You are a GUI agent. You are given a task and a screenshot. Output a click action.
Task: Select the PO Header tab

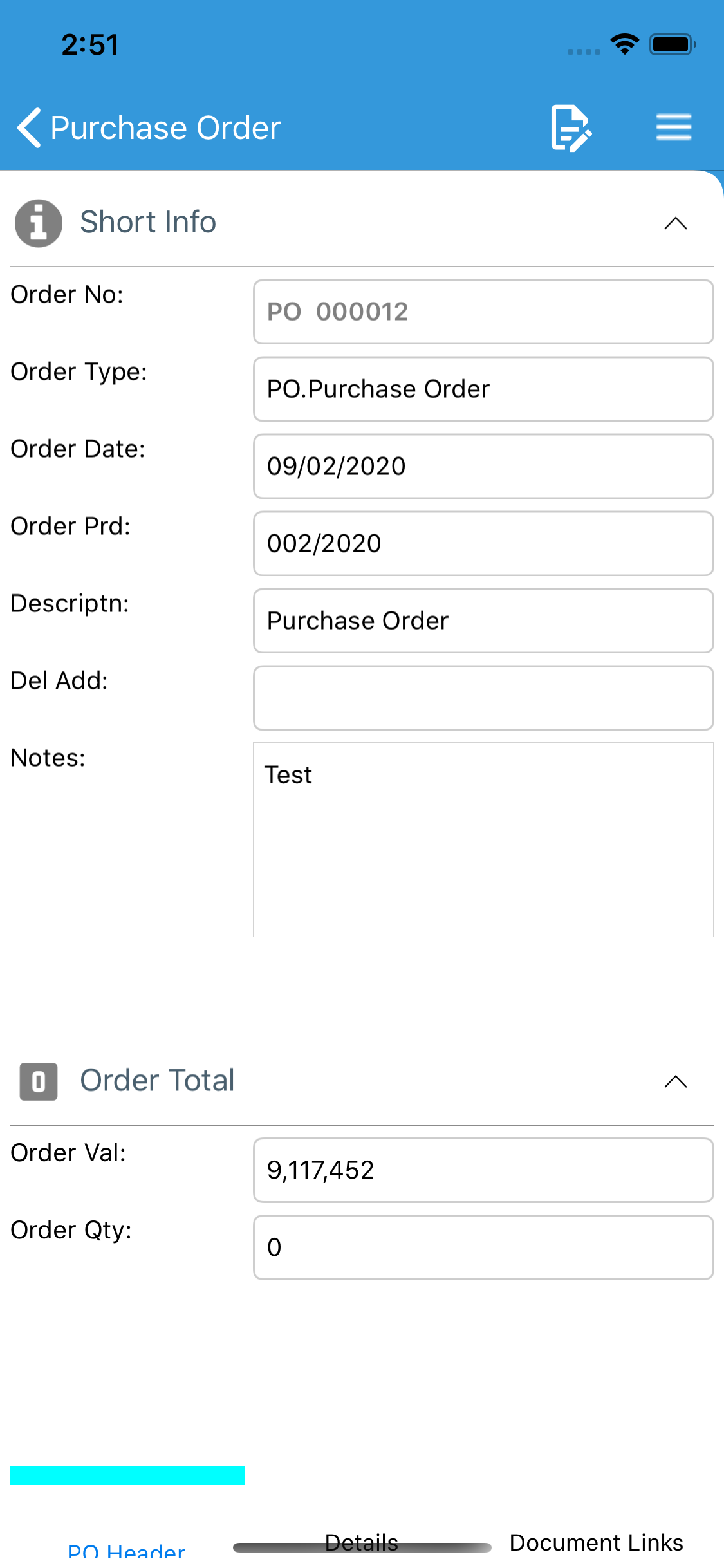tap(127, 1551)
